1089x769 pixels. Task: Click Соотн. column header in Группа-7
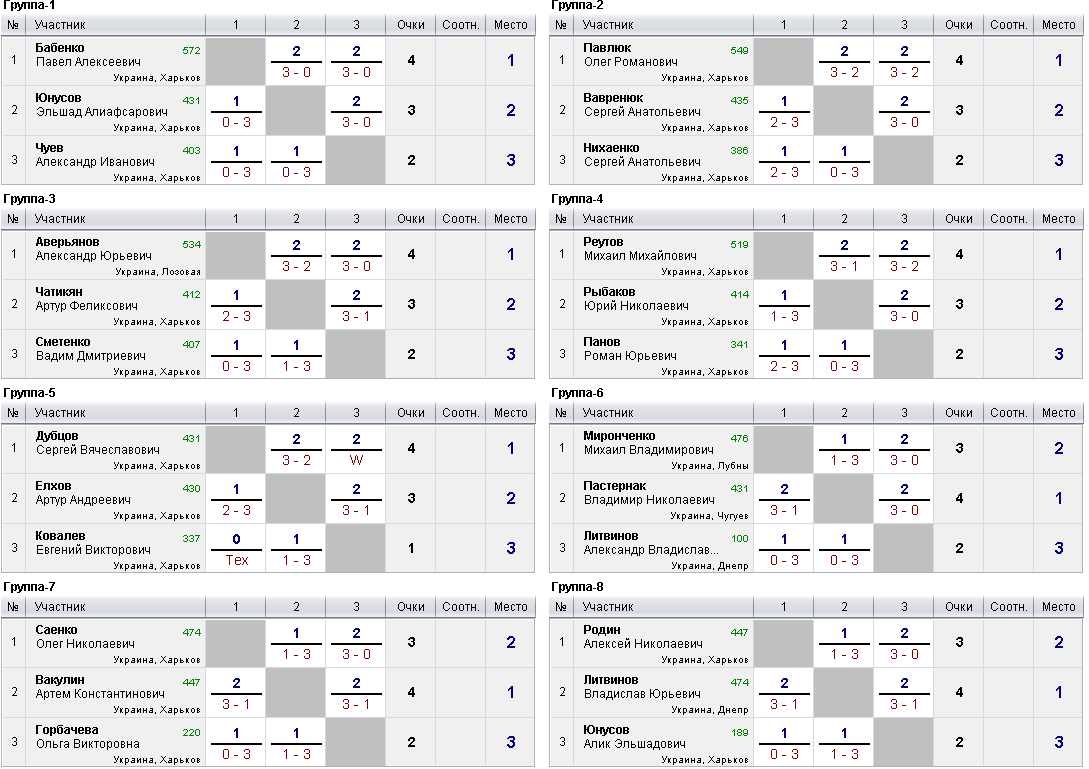click(460, 606)
